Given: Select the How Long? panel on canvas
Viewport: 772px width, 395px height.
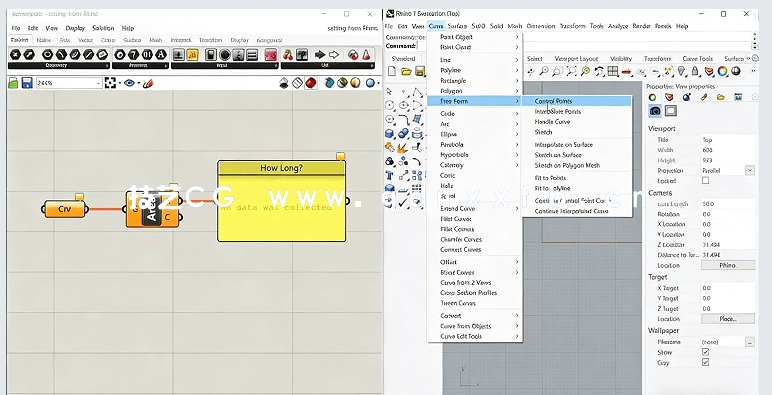Looking at the screenshot, I should (282, 201).
